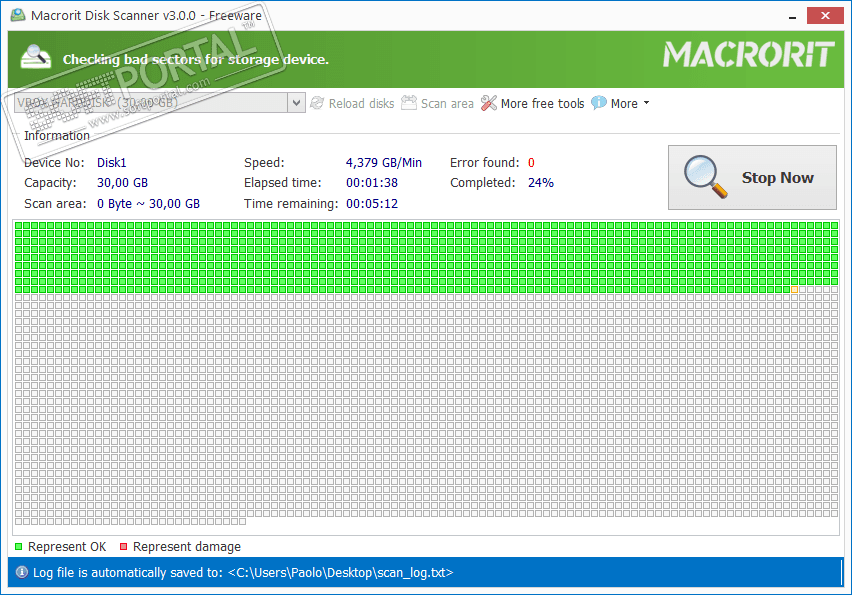Viewport: 852px width, 595px height.
Task: Click the Information group label
Action: point(57,135)
